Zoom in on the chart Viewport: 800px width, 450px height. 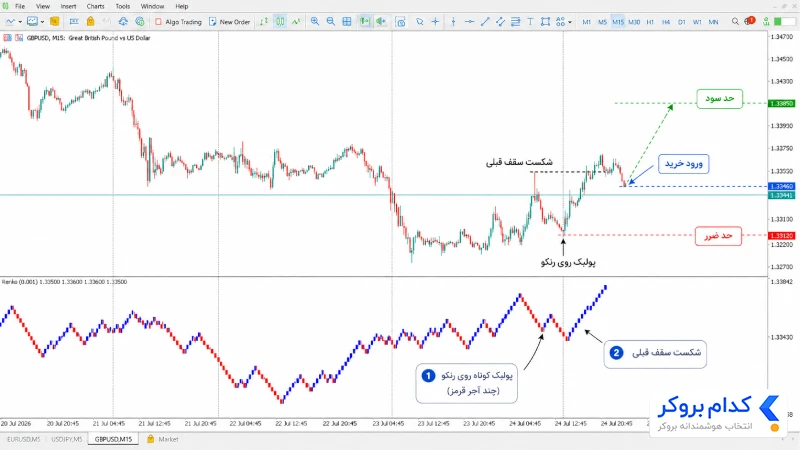tap(315, 21)
